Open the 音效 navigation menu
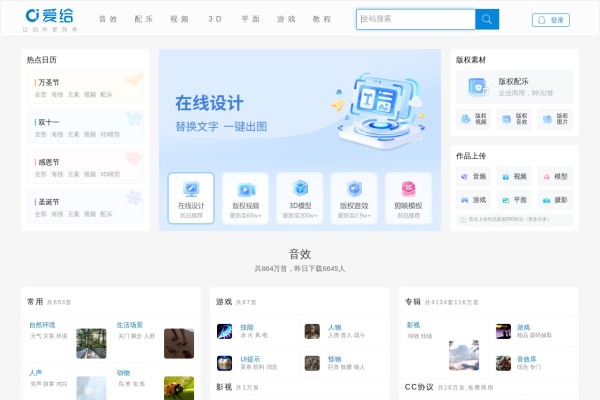 point(108,19)
